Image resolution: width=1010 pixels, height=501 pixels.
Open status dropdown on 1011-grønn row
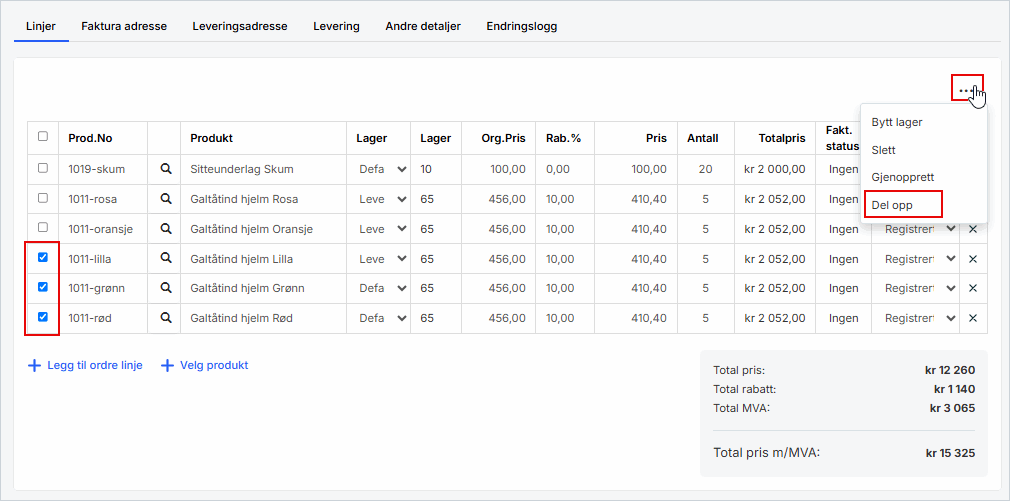click(x=921, y=289)
